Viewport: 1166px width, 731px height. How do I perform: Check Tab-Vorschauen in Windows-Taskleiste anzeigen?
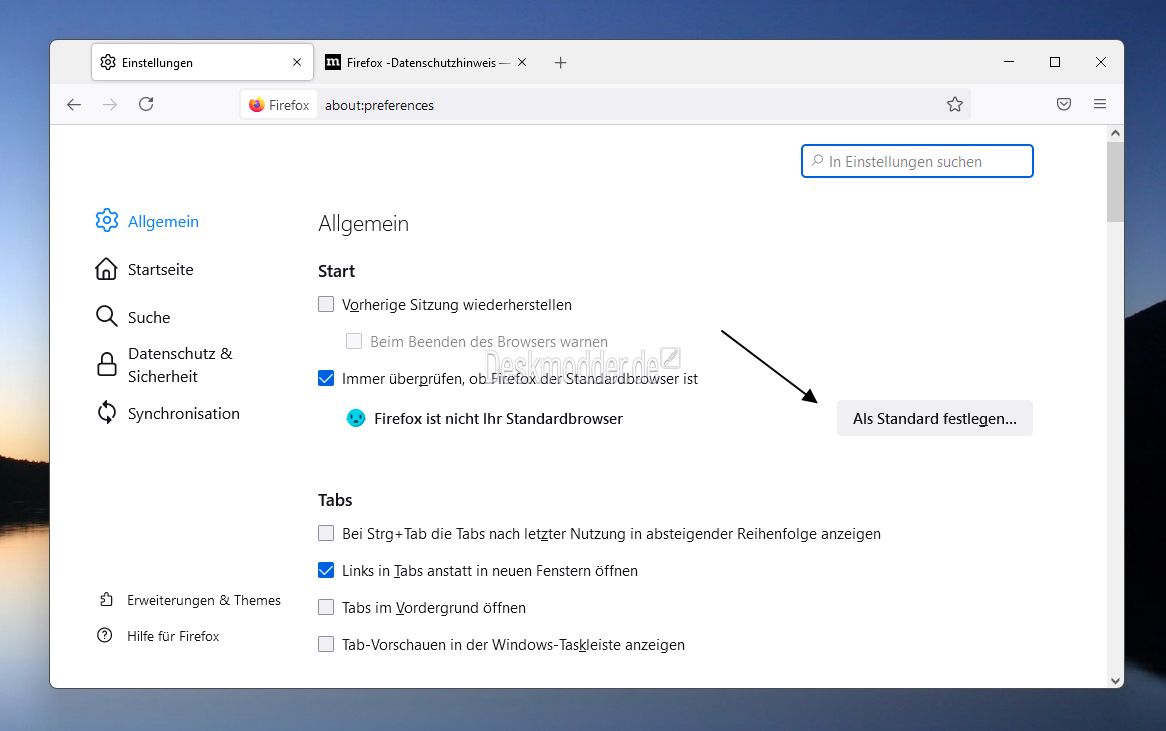click(x=326, y=644)
